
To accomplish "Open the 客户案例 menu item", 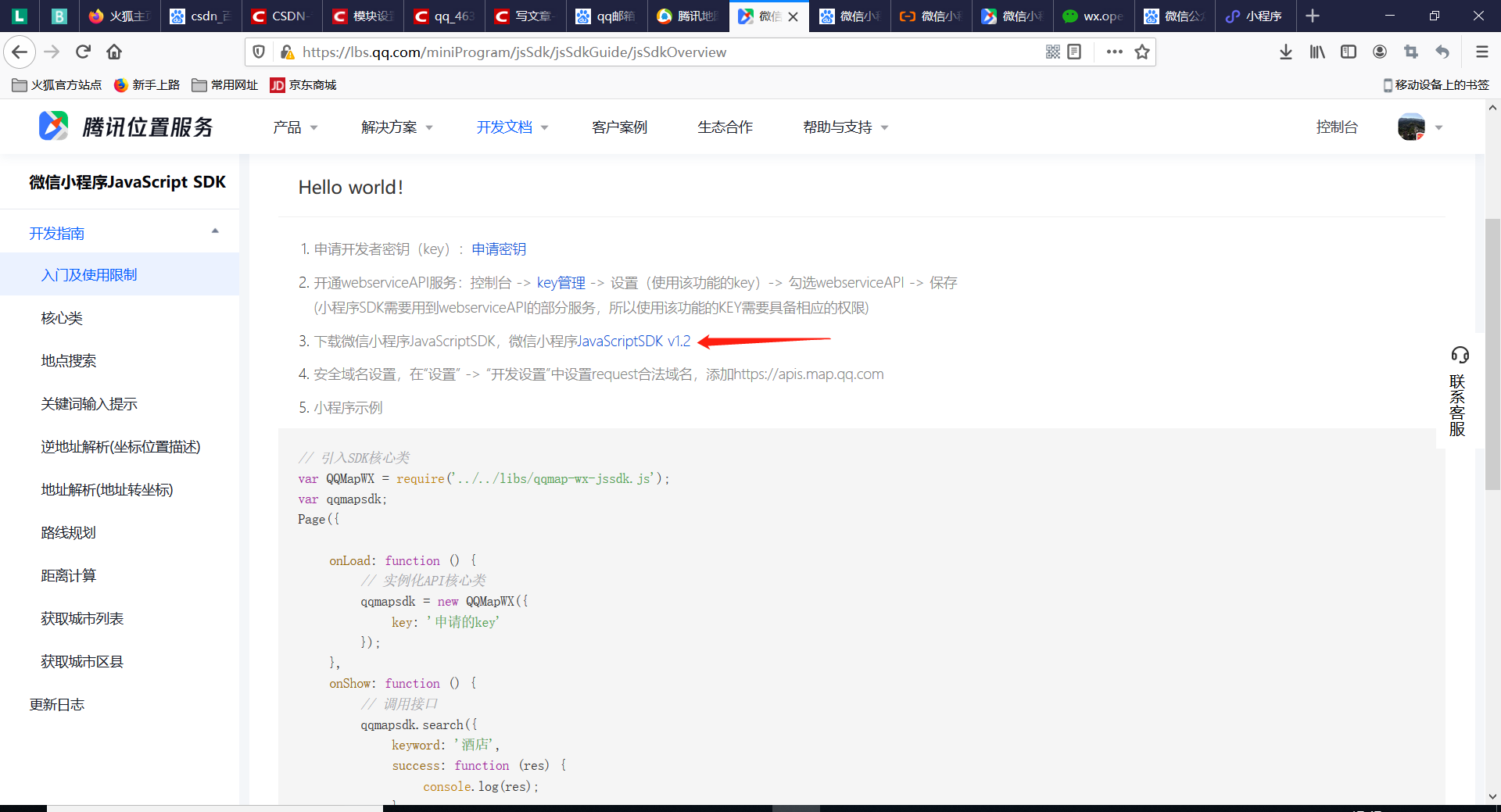I will point(619,127).
